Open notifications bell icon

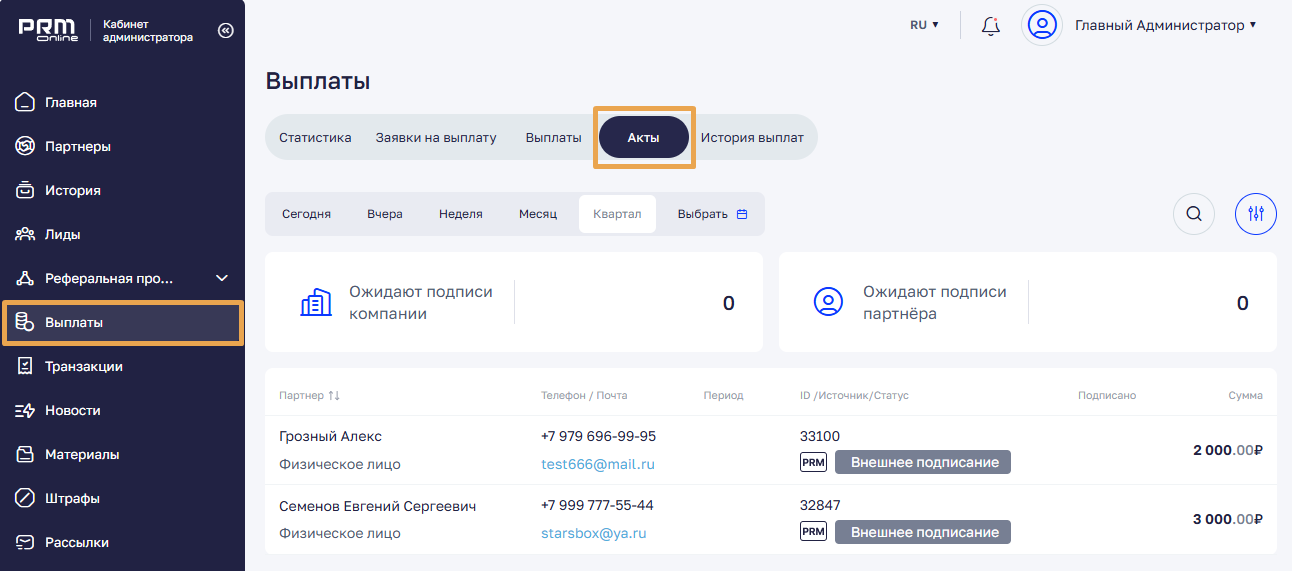click(x=990, y=26)
